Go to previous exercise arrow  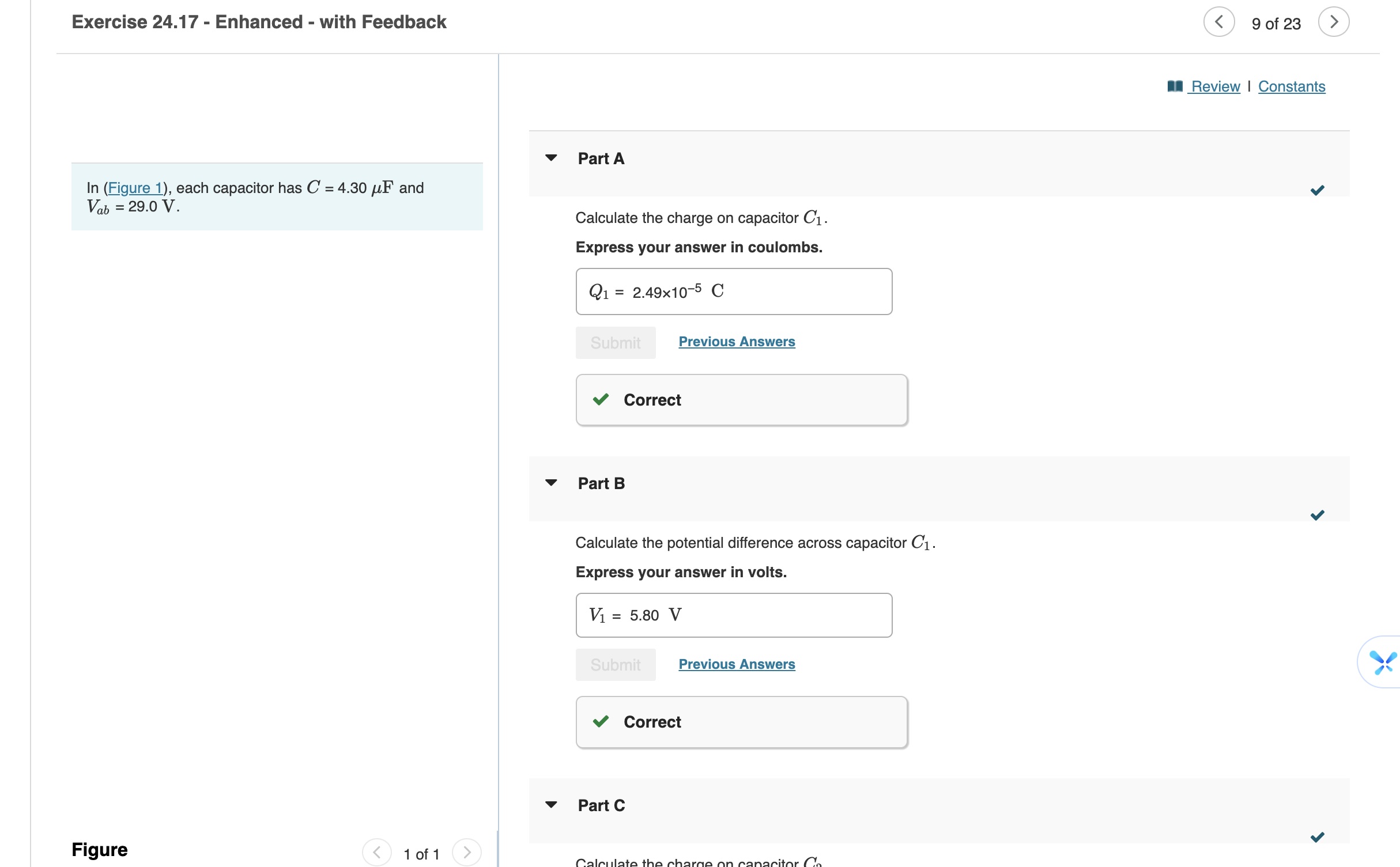point(1219,22)
